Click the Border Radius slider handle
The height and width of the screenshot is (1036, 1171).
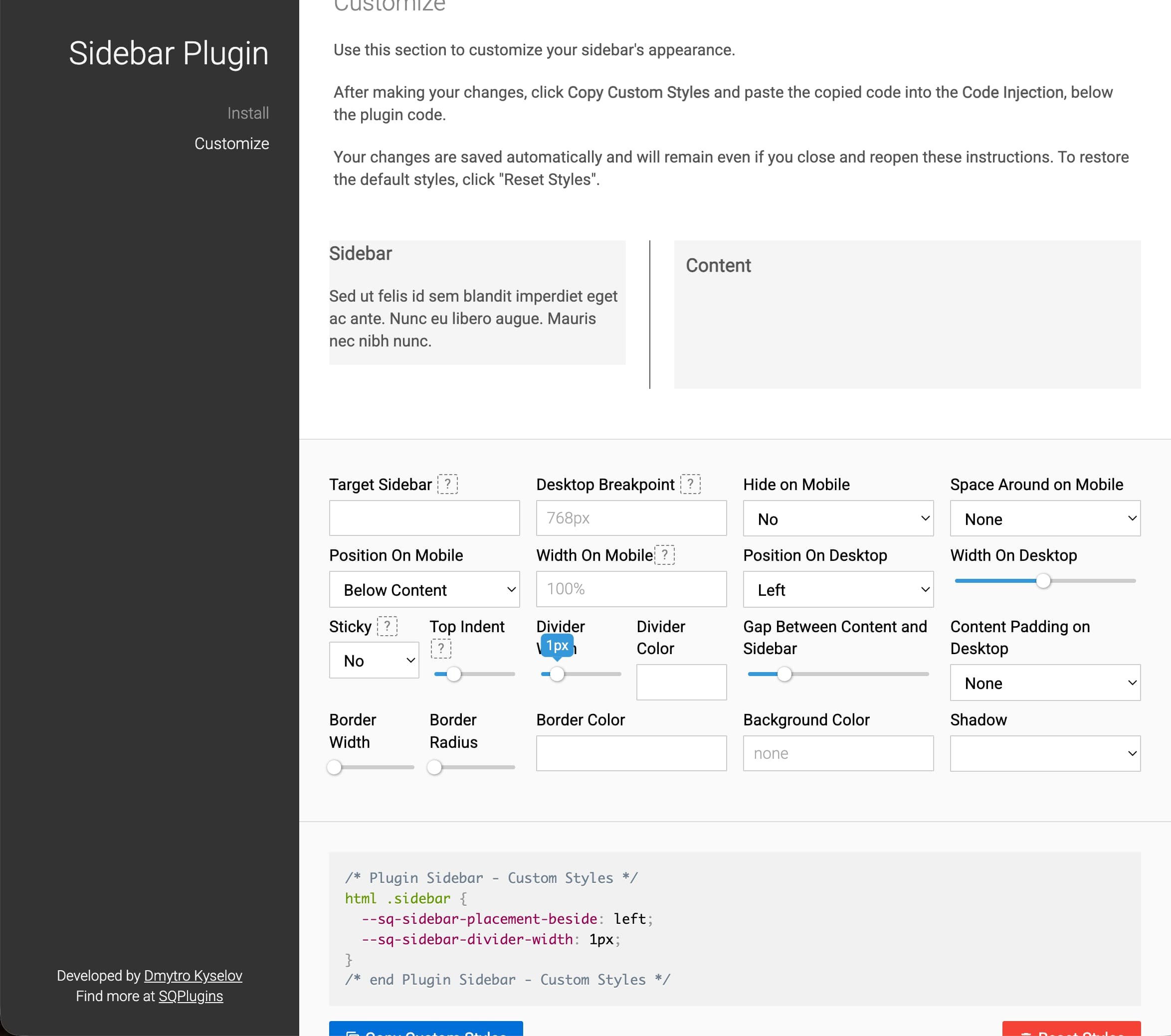pos(435,767)
